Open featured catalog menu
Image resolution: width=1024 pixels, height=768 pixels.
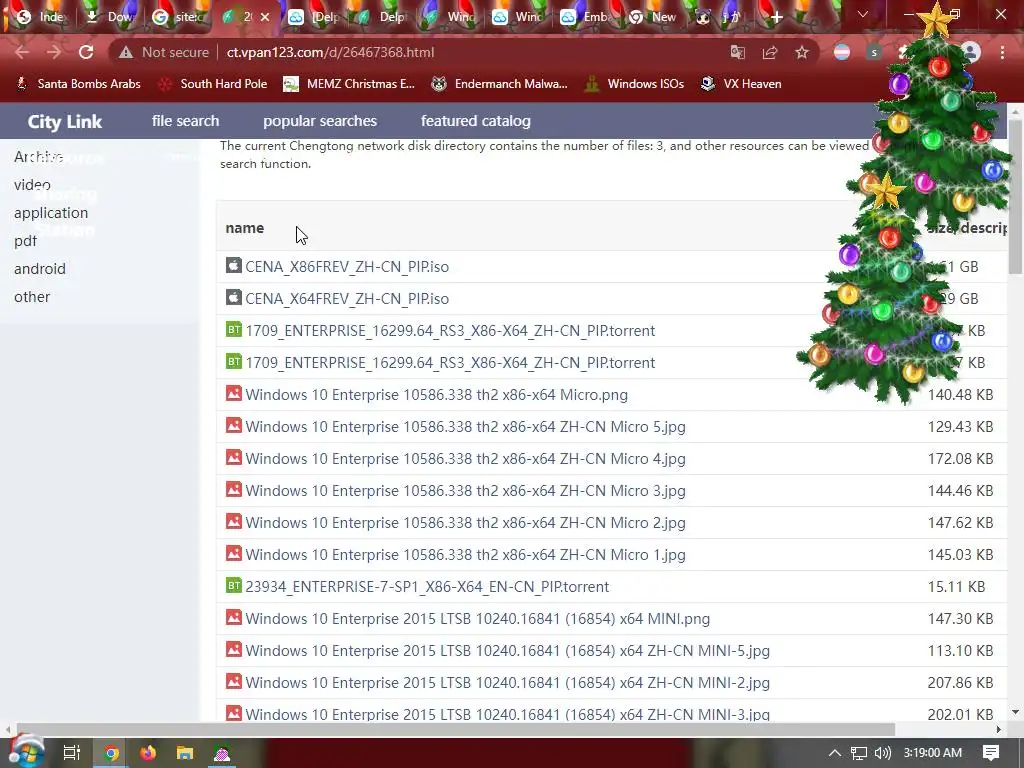(x=475, y=121)
